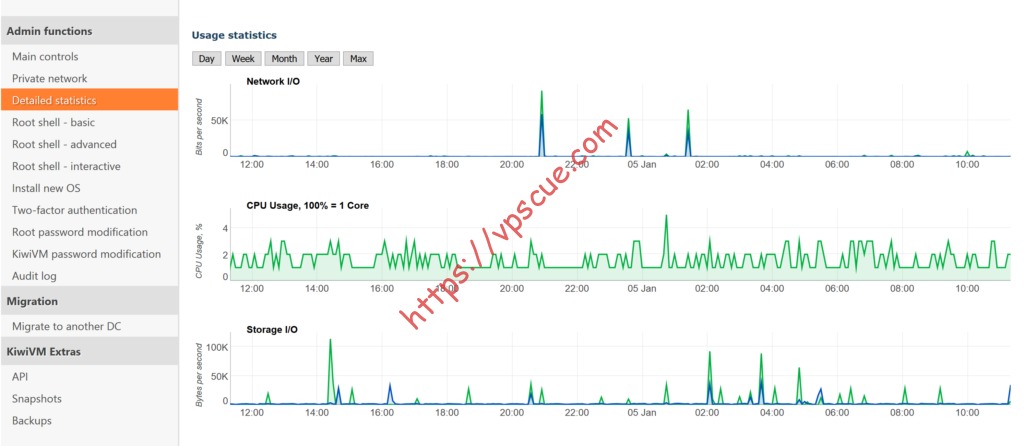Open Migrate to another DC
This screenshot has width=1024, height=446.
89,326
